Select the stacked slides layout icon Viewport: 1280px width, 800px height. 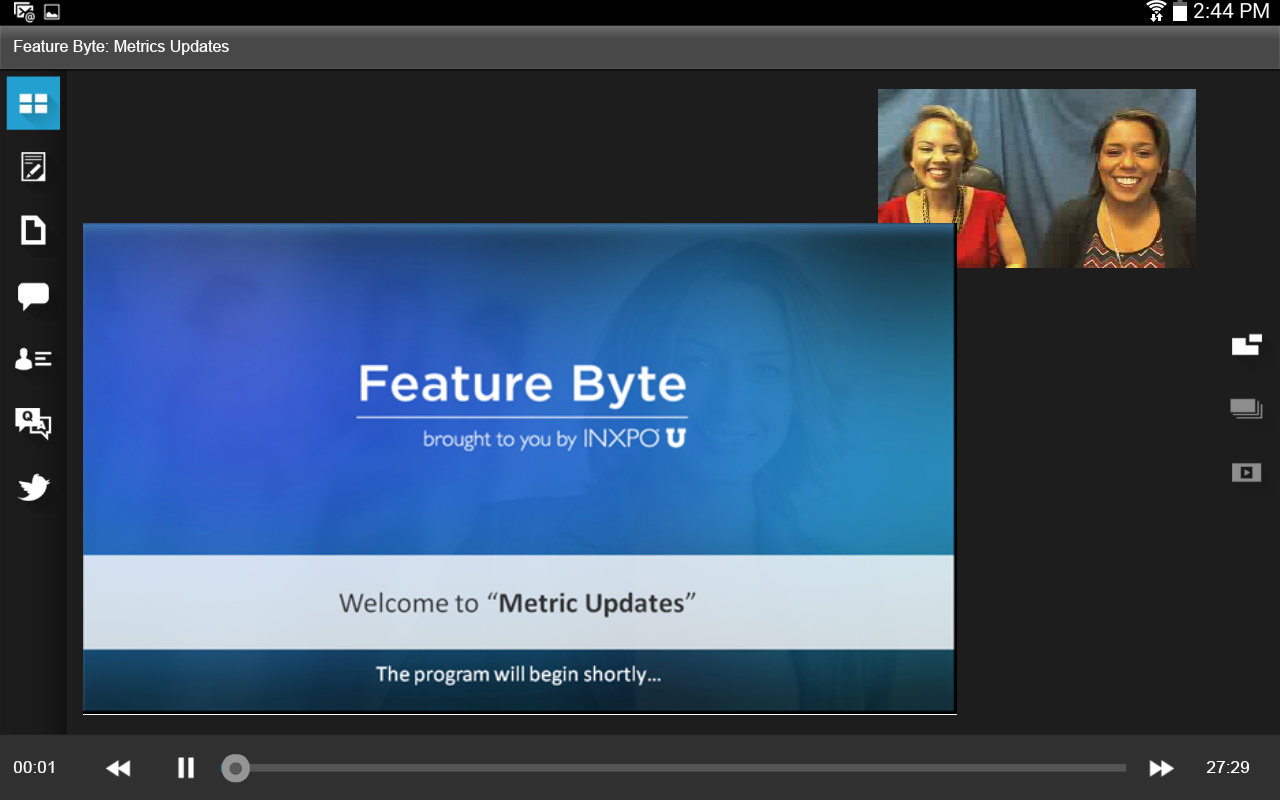coord(1246,408)
